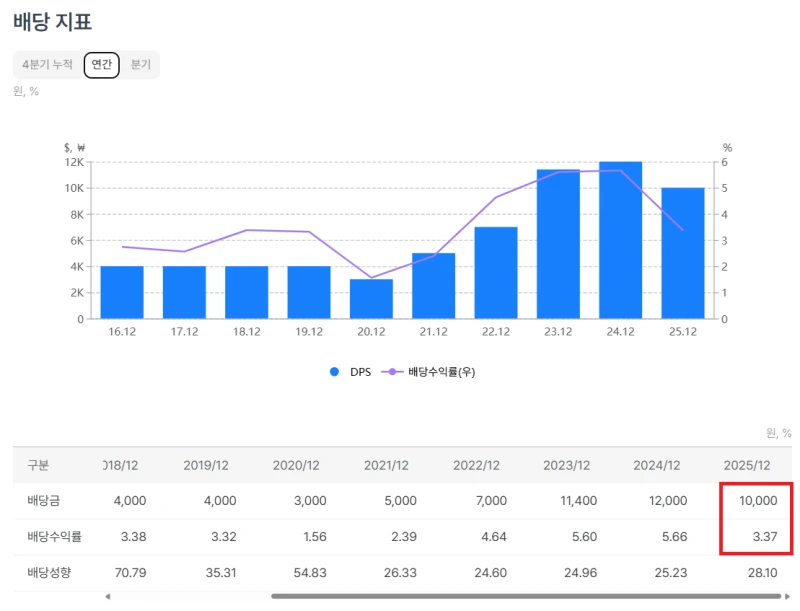Click the 배당 지표 heading
The height and width of the screenshot is (611, 800).
tap(53, 22)
